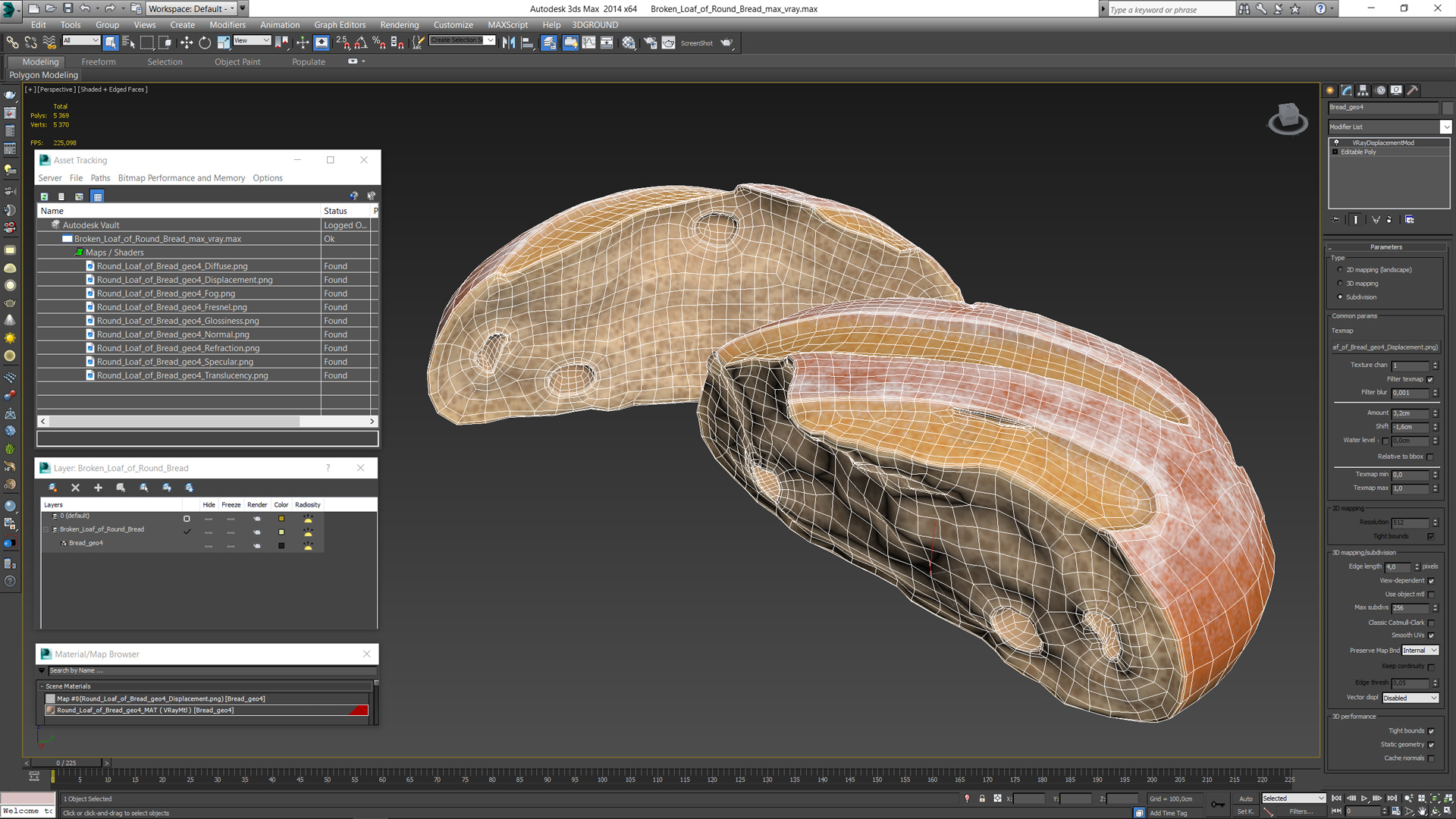Activate the Select Object tool
The height and width of the screenshot is (819, 1456).
(111, 42)
